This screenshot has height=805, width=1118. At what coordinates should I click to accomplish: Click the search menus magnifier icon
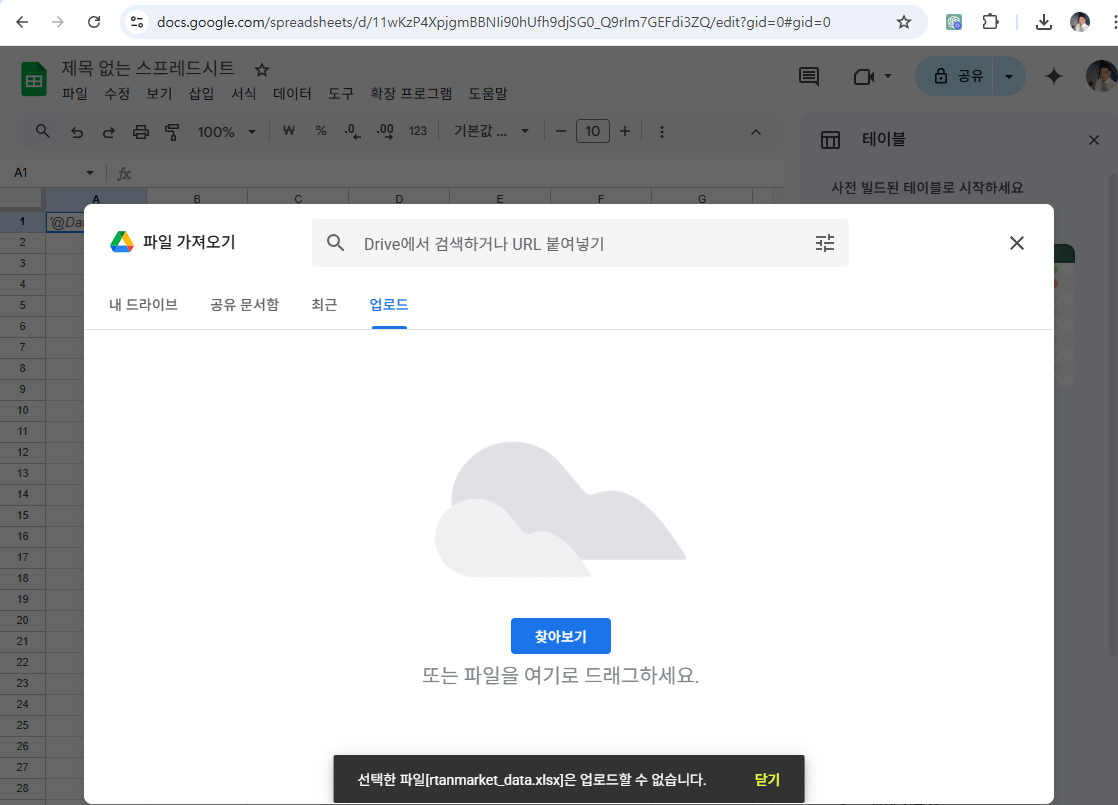pos(43,132)
